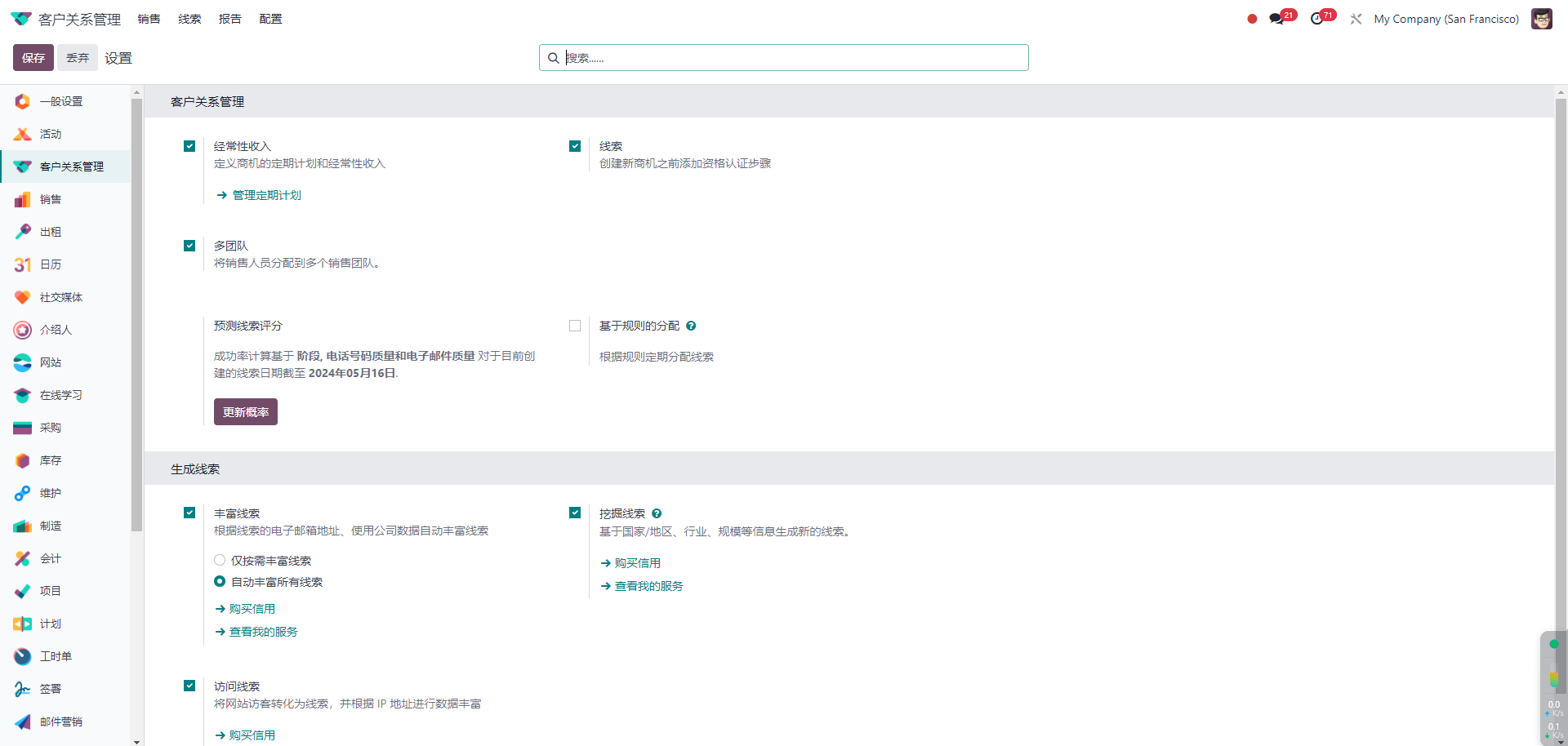Click the 保存 save button
This screenshot has width=1568, height=746.
pyautogui.click(x=33, y=58)
